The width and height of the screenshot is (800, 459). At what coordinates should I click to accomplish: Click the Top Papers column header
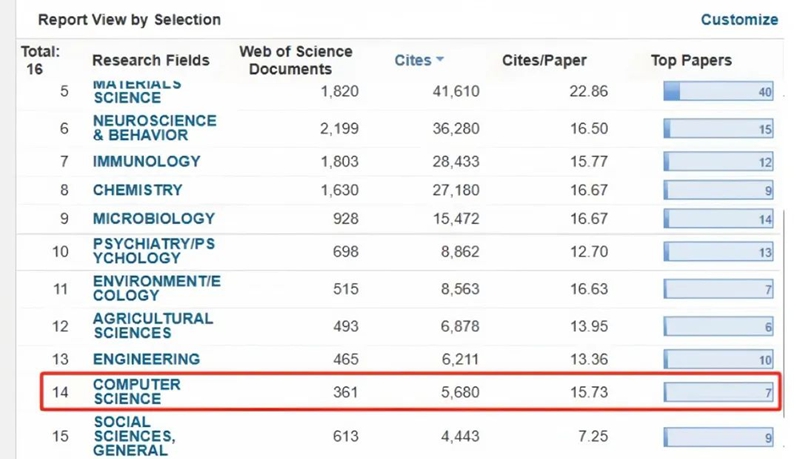(691, 61)
